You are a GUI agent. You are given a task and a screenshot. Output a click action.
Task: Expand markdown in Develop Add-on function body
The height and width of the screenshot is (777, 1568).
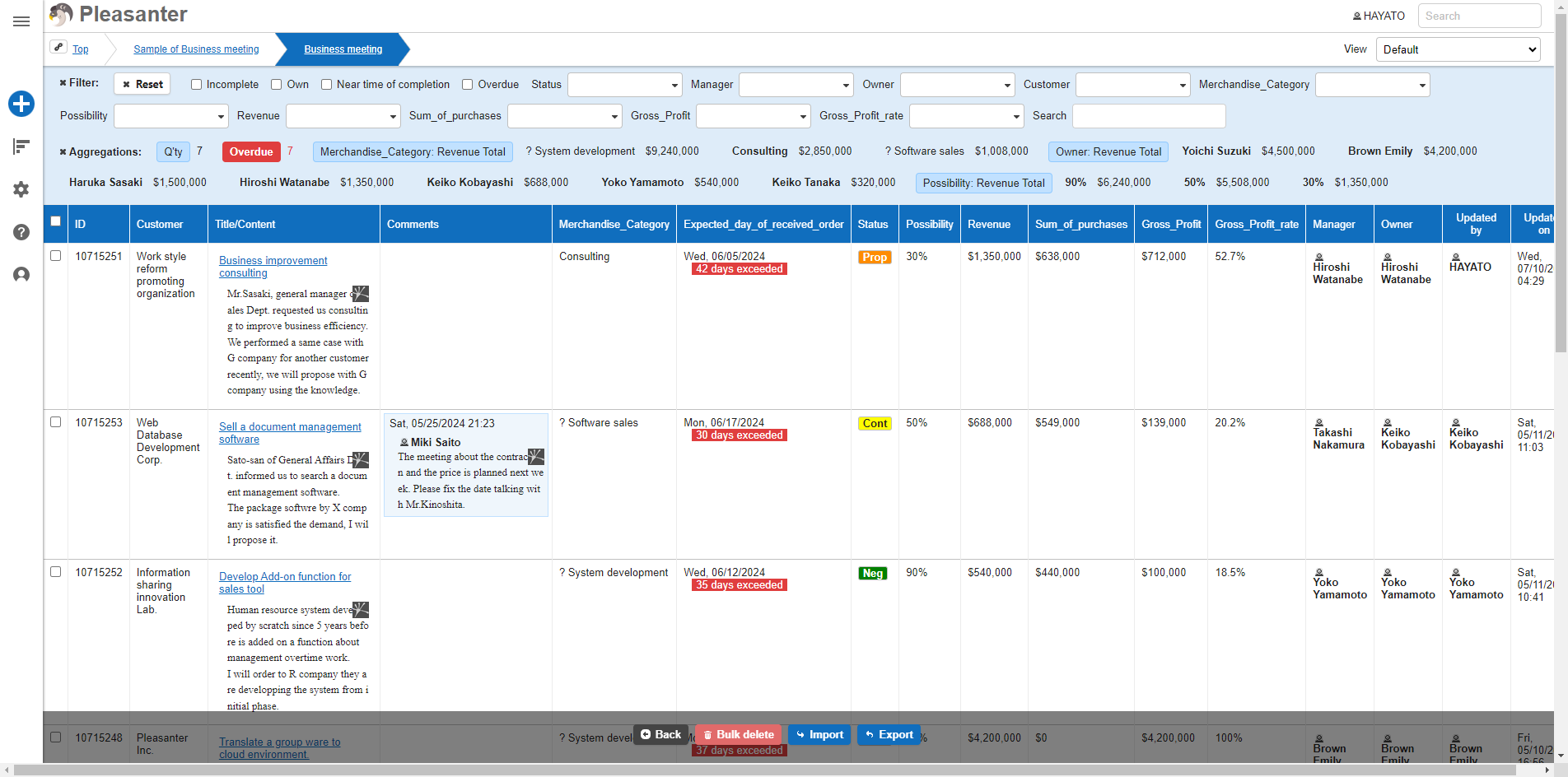tap(361, 609)
